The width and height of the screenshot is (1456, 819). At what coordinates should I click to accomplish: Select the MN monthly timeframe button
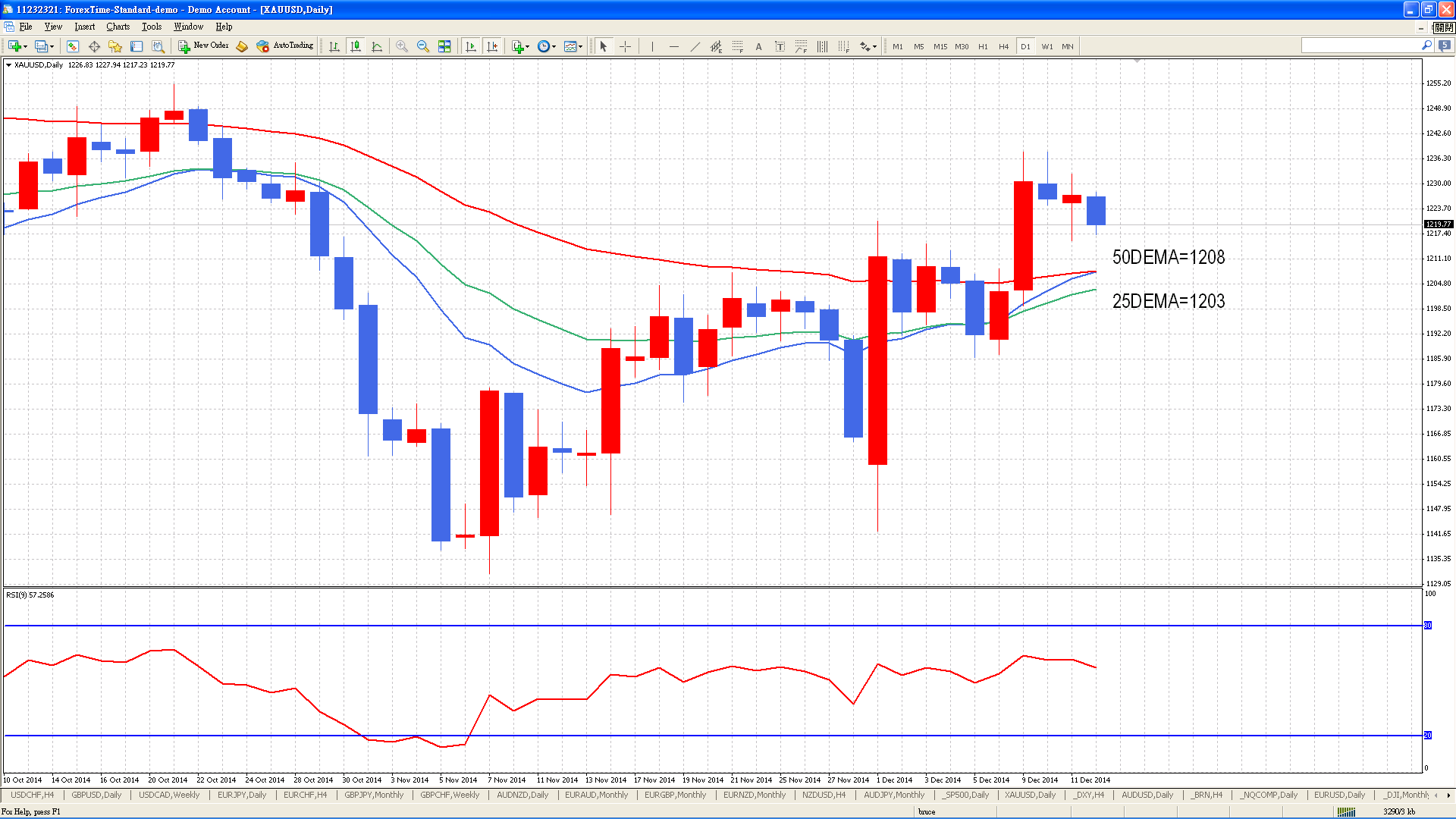[1068, 46]
